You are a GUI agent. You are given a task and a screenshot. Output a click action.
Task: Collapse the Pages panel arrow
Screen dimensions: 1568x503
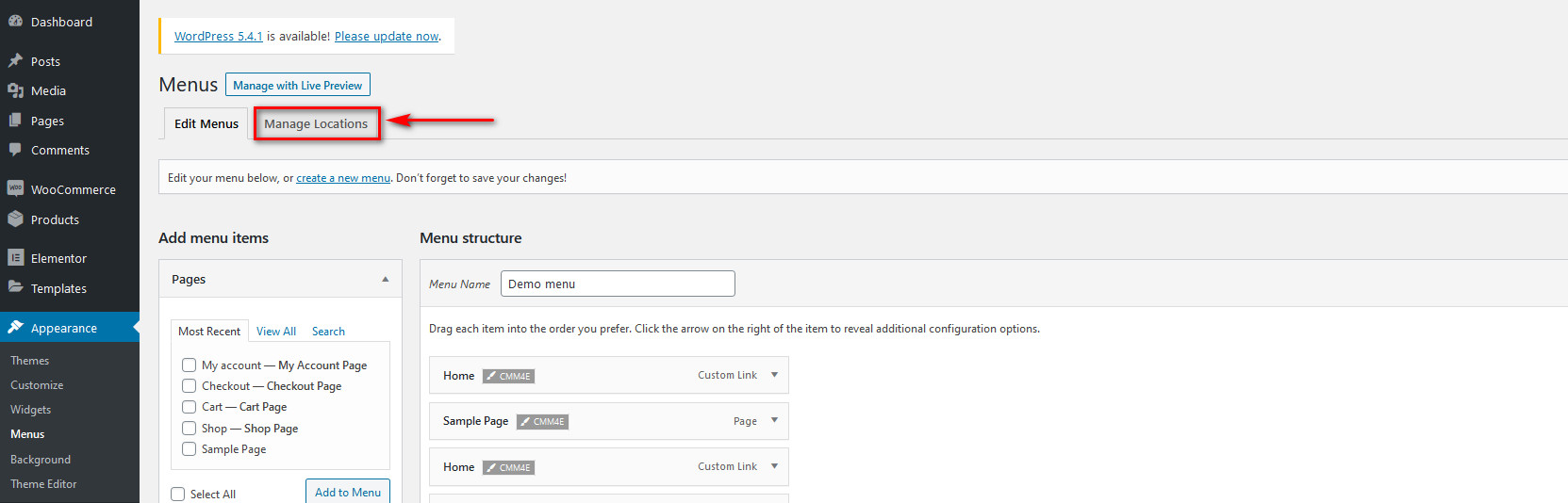tap(385, 279)
